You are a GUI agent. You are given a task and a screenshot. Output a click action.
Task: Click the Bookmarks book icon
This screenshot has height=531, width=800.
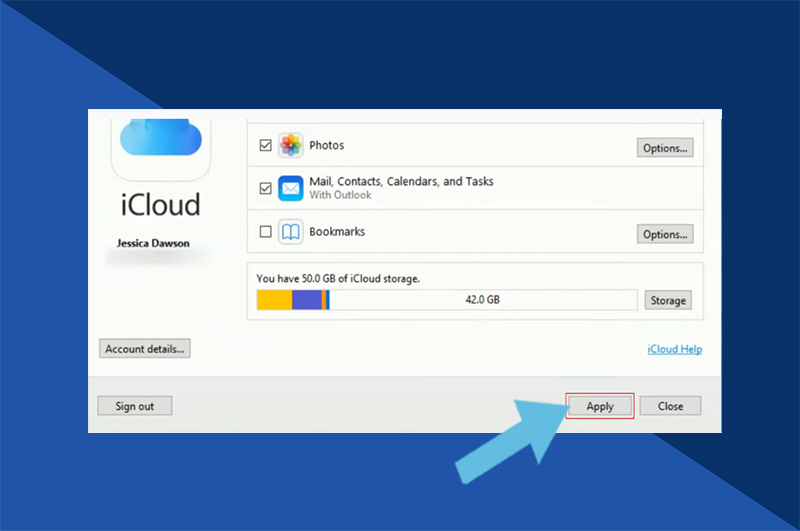pyautogui.click(x=291, y=232)
